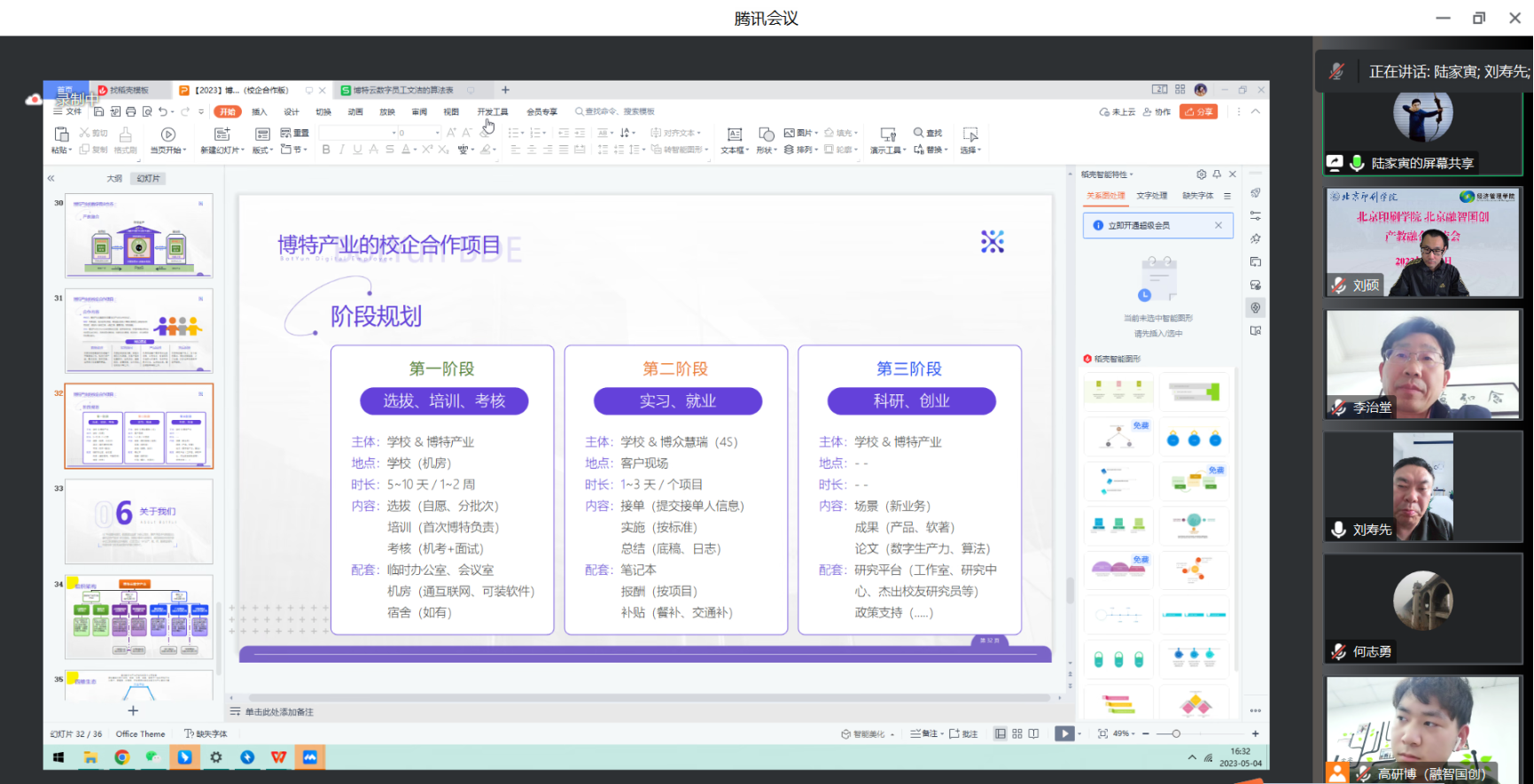The image size is (1534, 784).
Task: Click the Windows Start button
Action: 58,757
